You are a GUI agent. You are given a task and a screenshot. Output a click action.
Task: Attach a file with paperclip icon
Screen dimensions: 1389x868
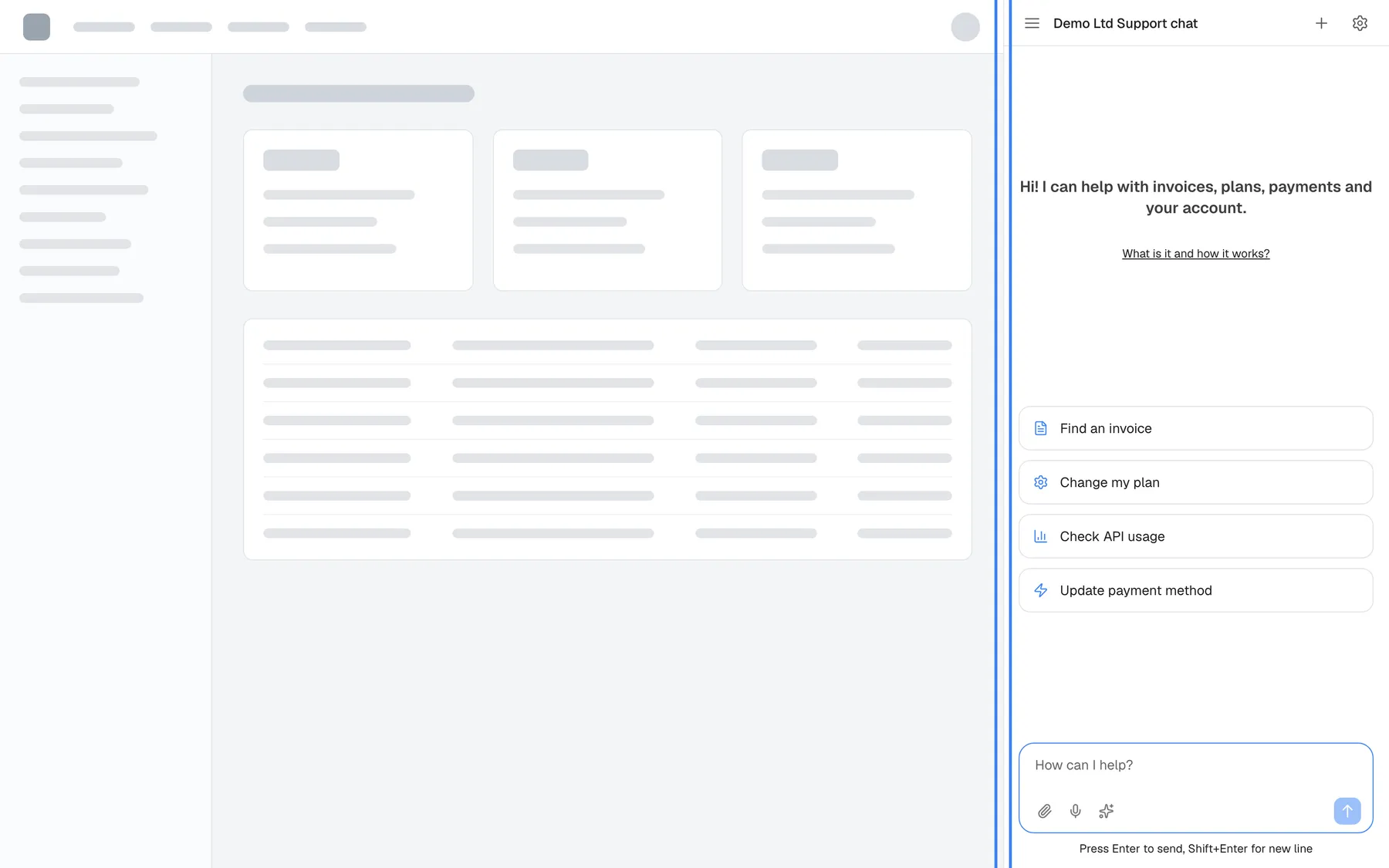click(1044, 811)
